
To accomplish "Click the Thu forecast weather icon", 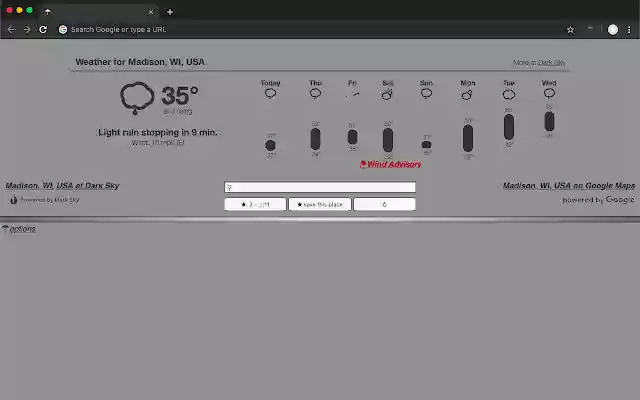I will [x=315, y=94].
